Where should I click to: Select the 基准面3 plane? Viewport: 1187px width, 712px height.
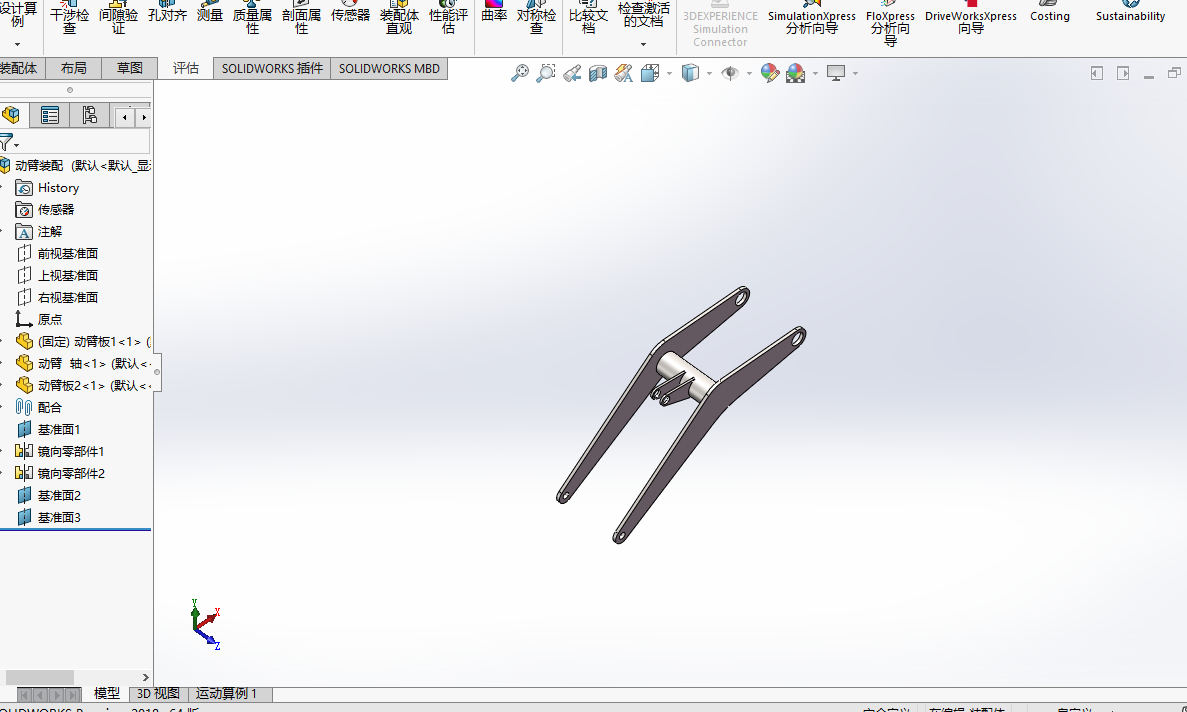59,517
